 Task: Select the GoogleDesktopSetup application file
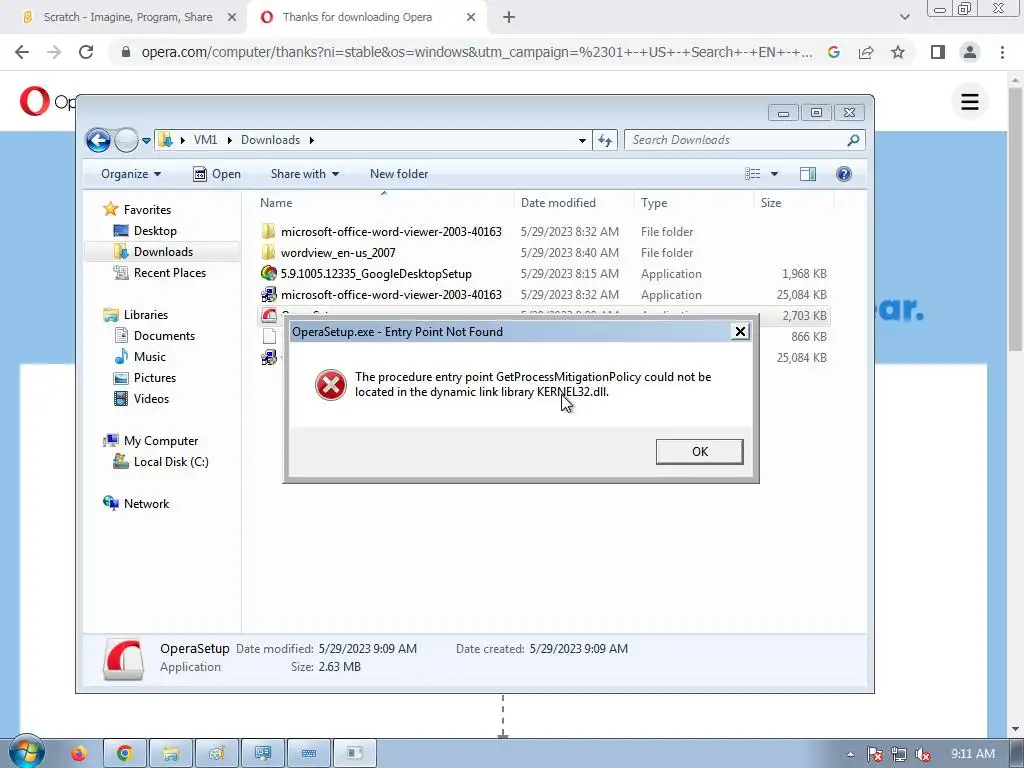376,274
